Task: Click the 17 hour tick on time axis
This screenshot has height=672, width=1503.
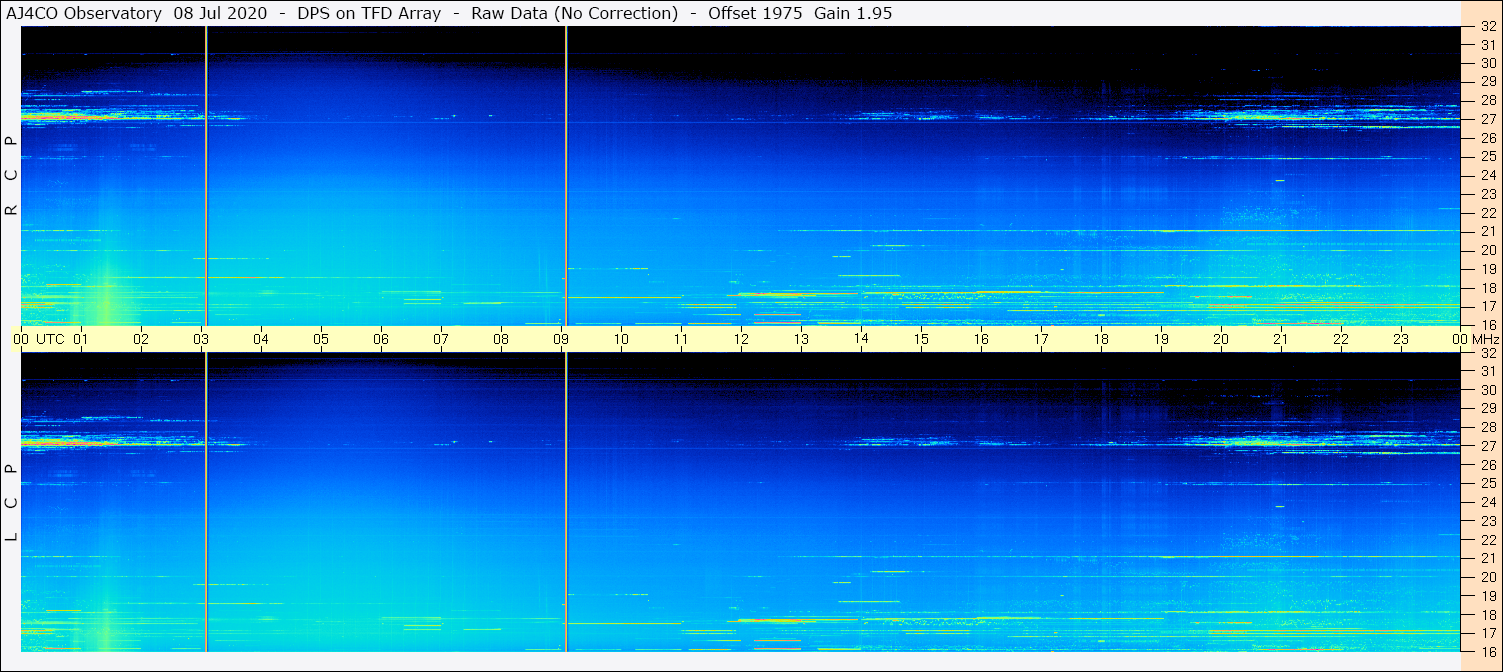Action: click(x=1041, y=339)
